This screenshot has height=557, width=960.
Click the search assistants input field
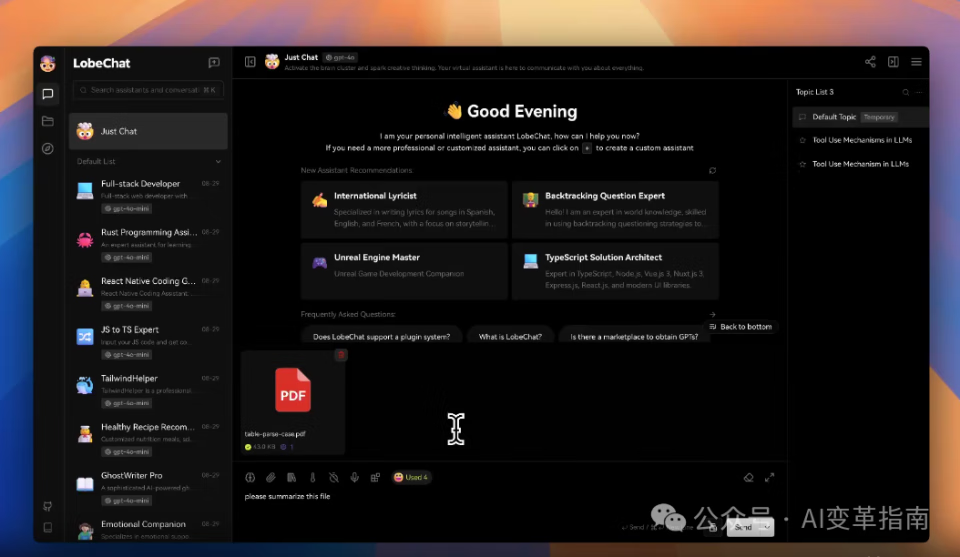(x=148, y=90)
